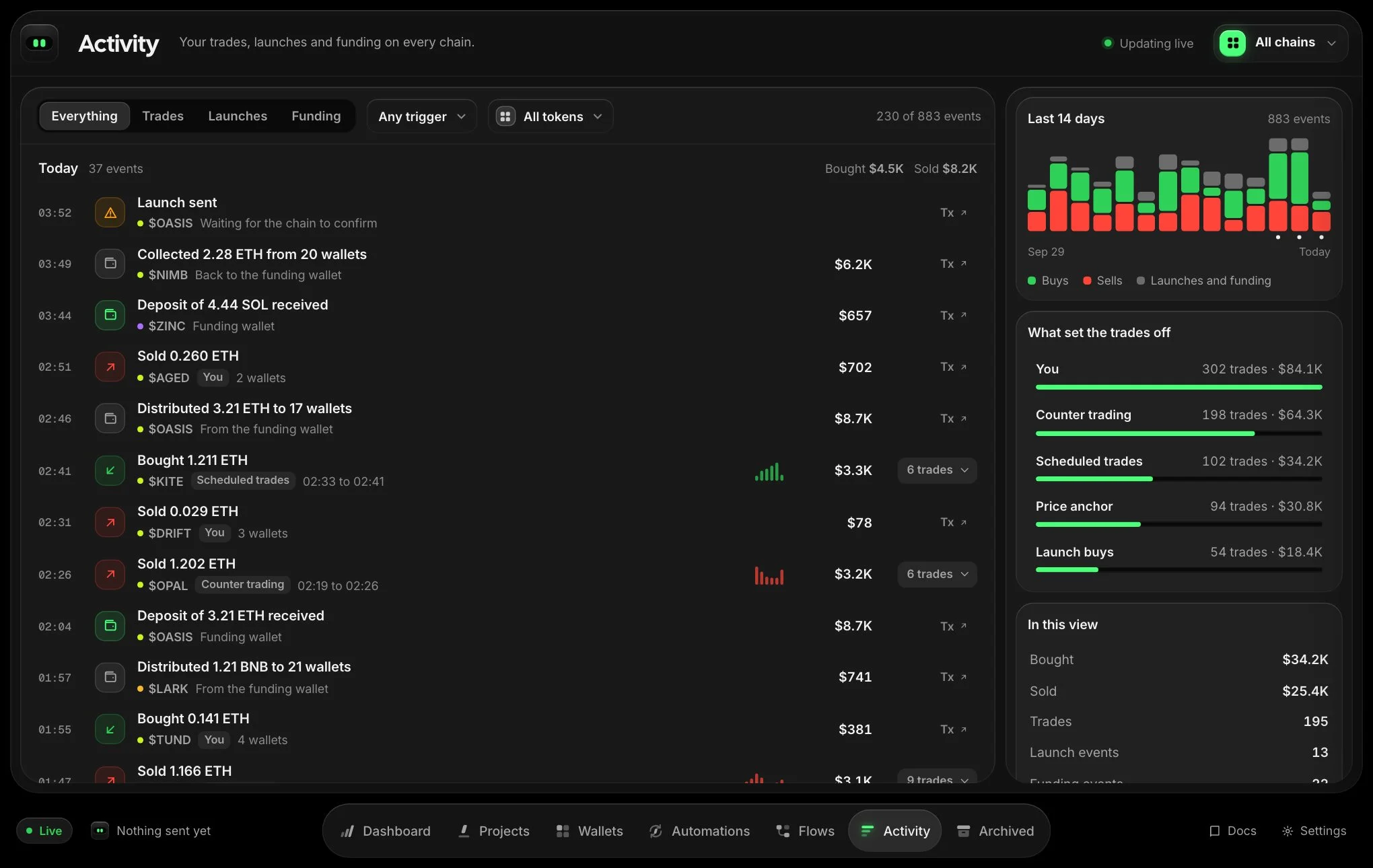Screen dimensions: 1373x868
Task: Click the green buy icon on the Bought 0.141 ETH row
Action: pos(110,729)
